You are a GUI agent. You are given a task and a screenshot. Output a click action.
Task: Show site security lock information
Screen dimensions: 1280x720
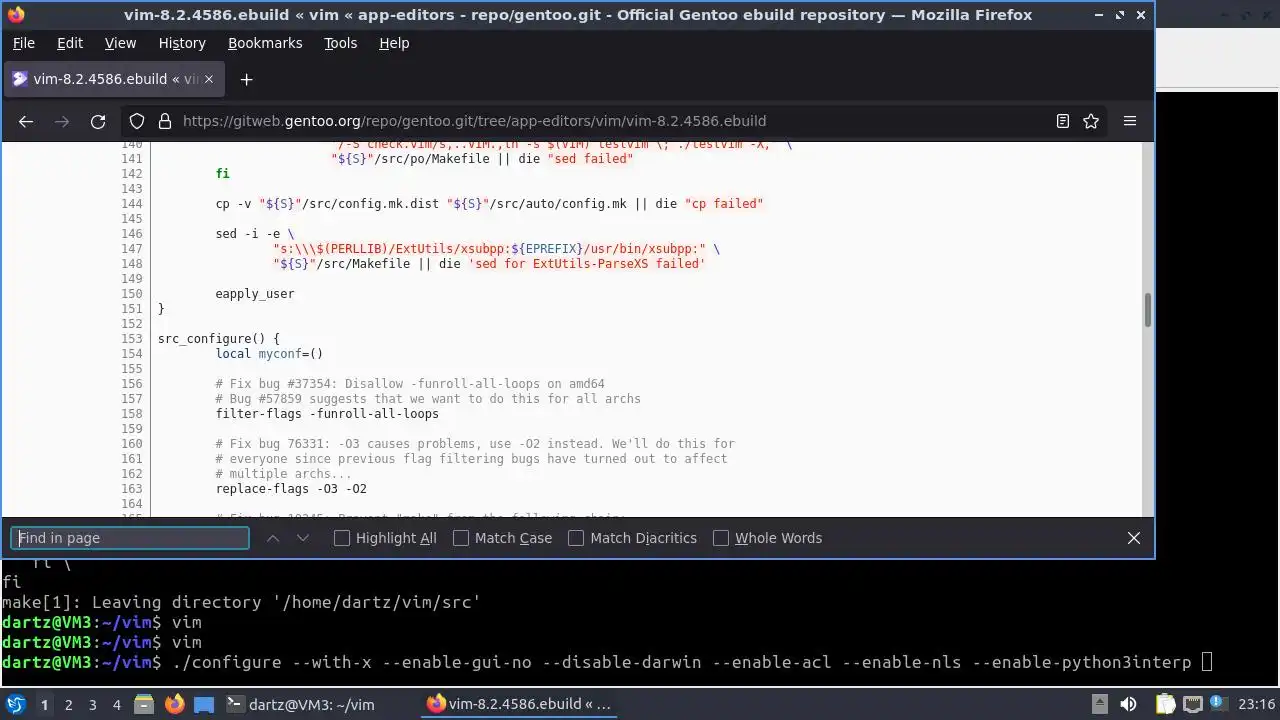(163, 121)
